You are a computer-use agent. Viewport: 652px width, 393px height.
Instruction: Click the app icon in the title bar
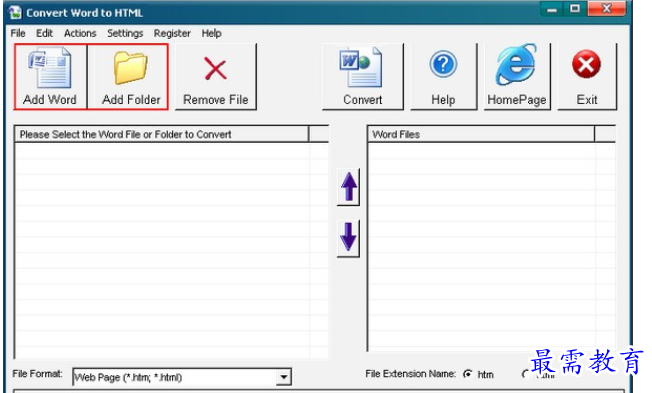coord(15,12)
